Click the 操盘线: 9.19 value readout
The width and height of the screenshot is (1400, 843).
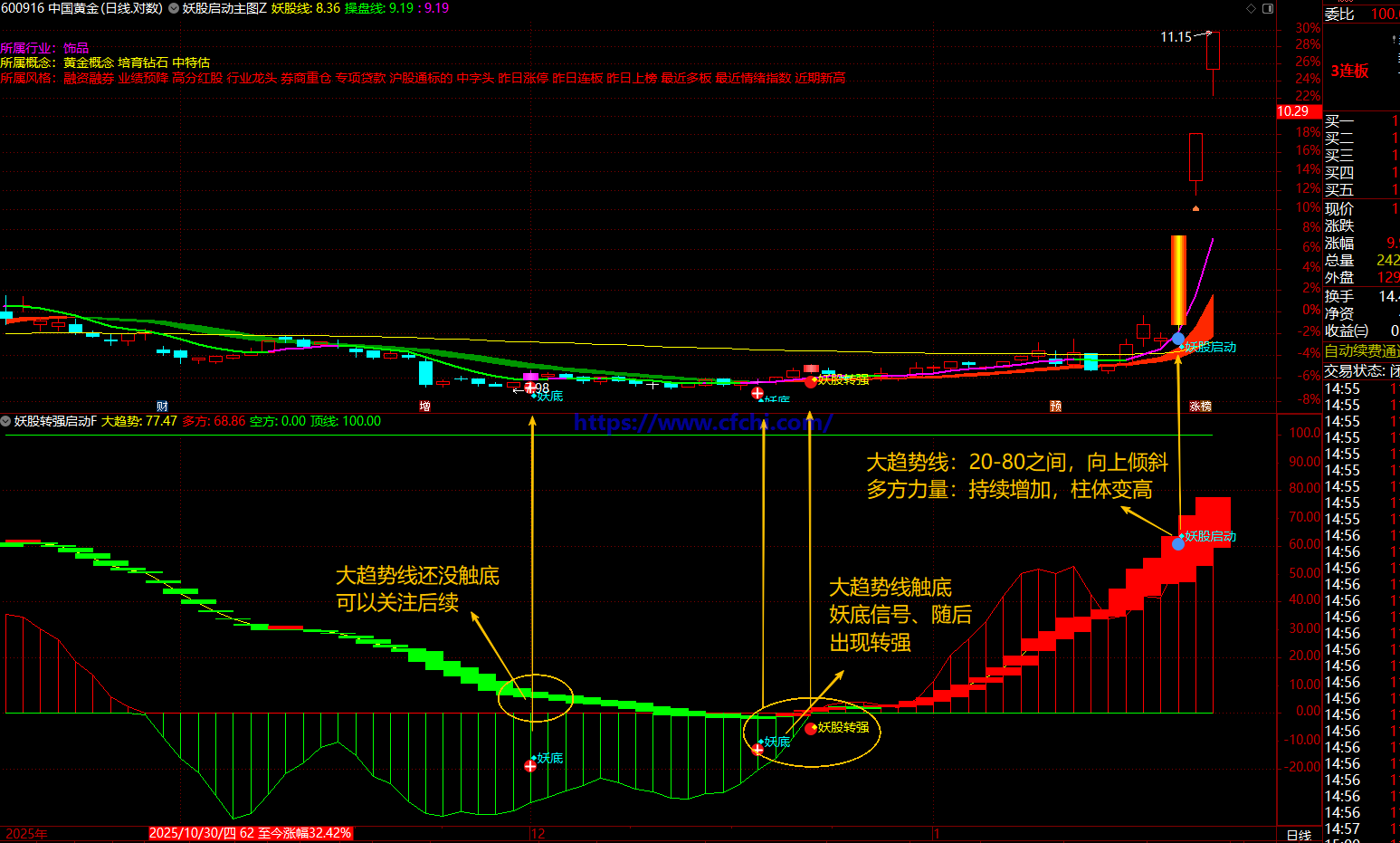point(379,8)
